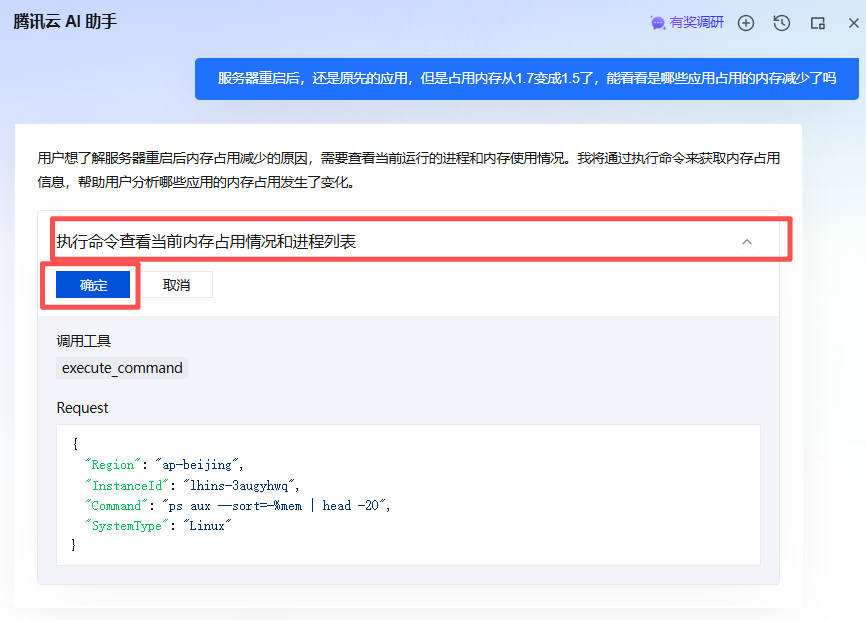Click the 有奖调研 text link
The image size is (866, 620).
(696, 23)
